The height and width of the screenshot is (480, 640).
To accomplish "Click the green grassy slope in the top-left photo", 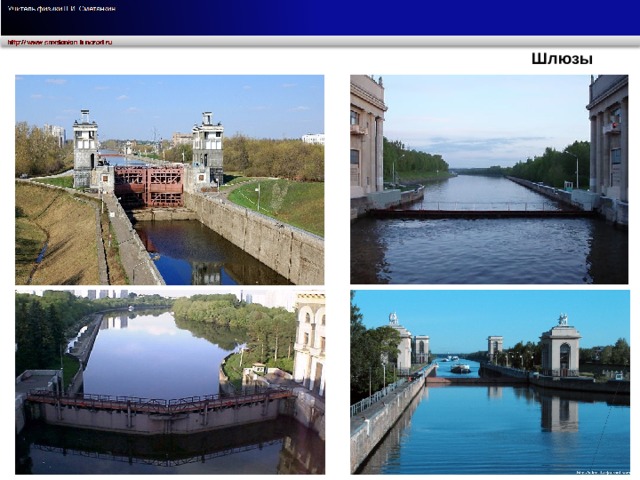I will [278, 204].
